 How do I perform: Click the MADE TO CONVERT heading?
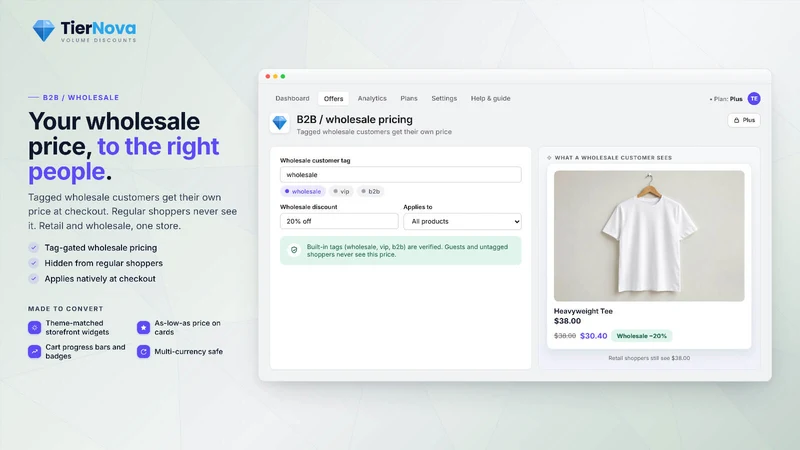(x=65, y=309)
